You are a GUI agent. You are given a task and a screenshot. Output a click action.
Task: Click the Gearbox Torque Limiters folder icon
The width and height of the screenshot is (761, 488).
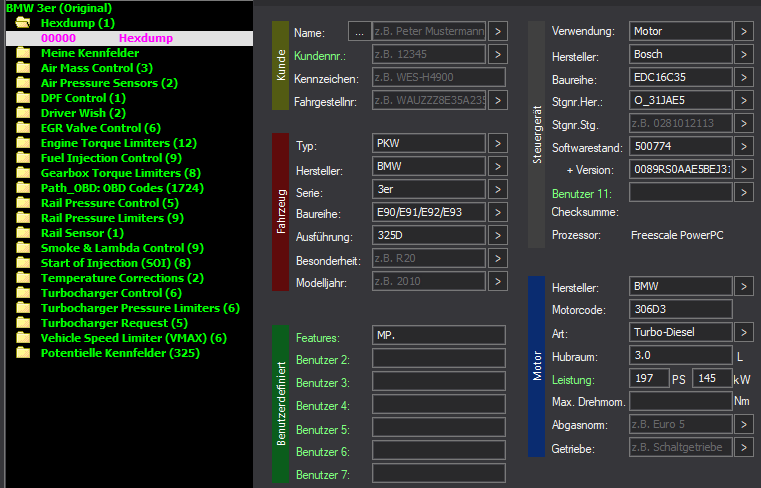[x=23, y=173]
